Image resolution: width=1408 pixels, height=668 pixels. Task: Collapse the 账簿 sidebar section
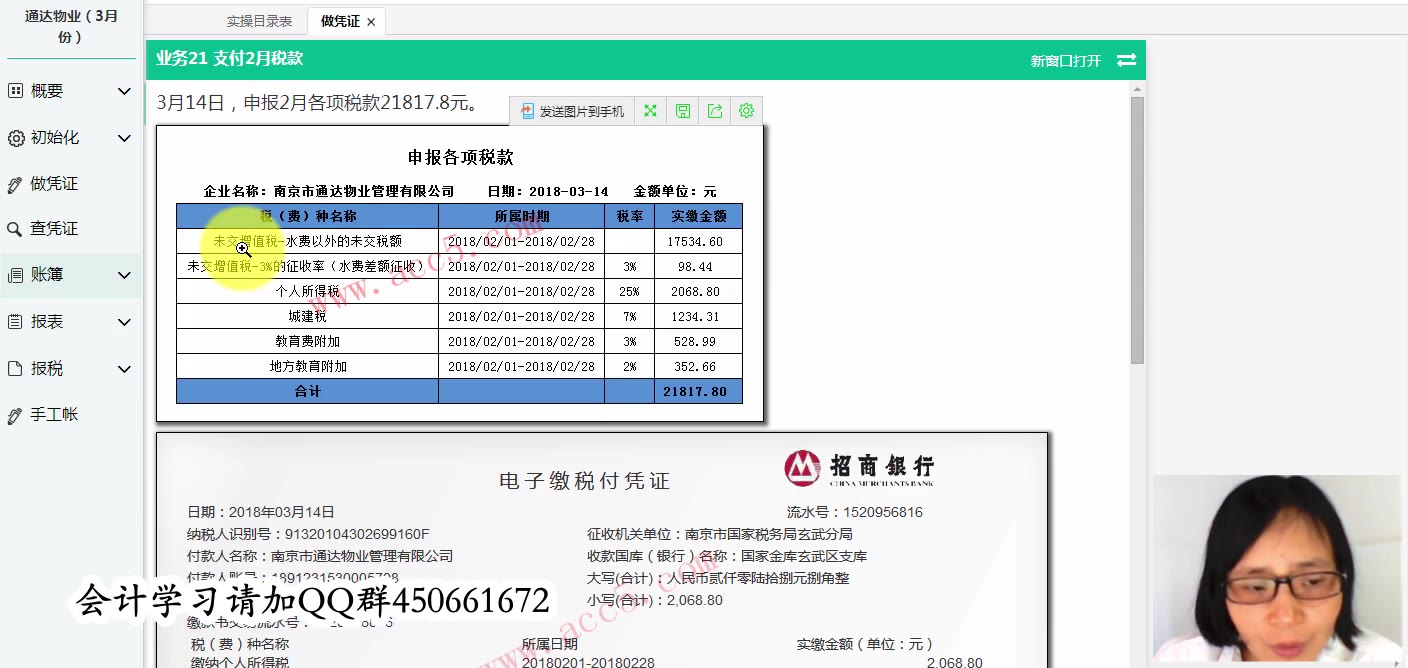(x=124, y=273)
